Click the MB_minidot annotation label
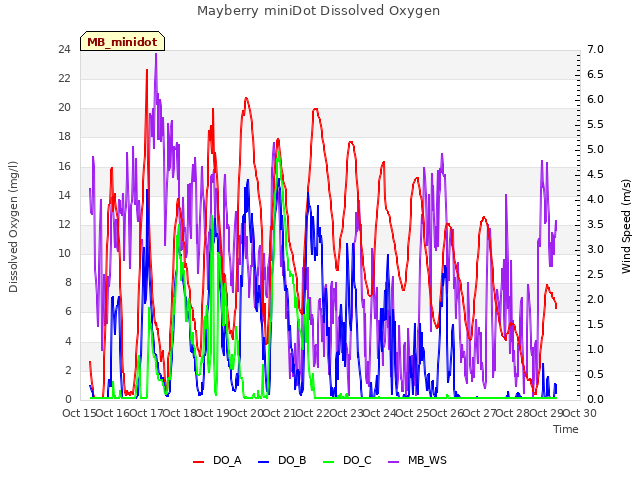The width and height of the screenshot is (640, 480). point(122,42)
